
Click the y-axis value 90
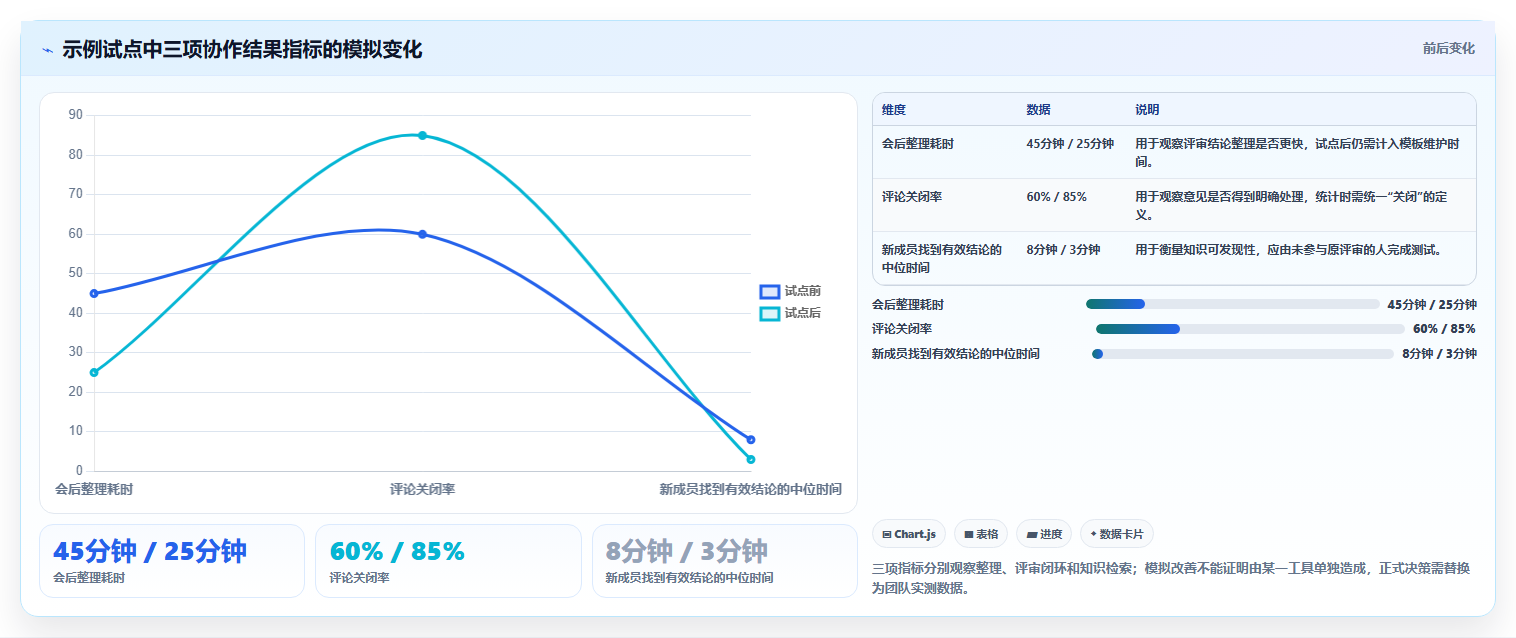coord(76,115)
